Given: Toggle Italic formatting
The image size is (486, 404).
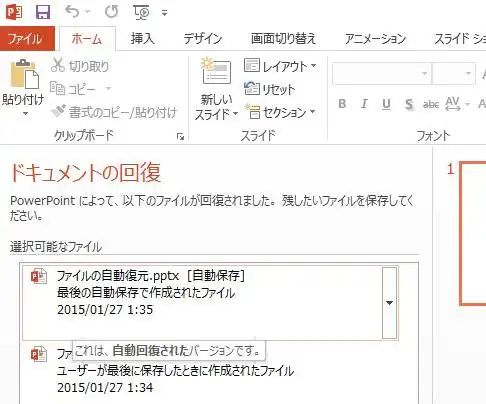Looking at the screenshot, I should [364, 104].
